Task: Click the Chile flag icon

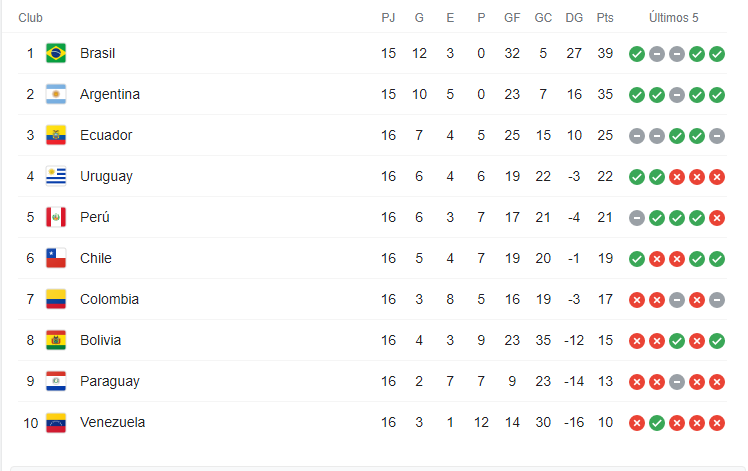Action: (x=56, y=258)
